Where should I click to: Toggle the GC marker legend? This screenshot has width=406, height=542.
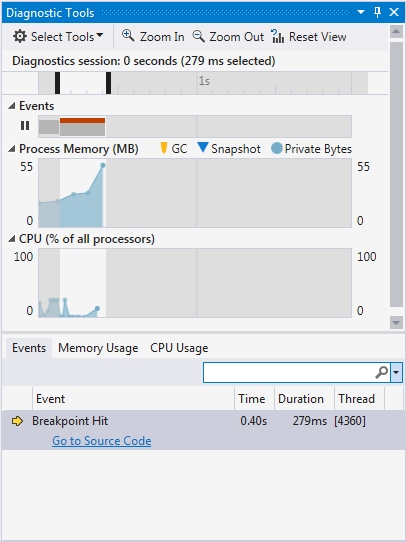tap(174, 149)
